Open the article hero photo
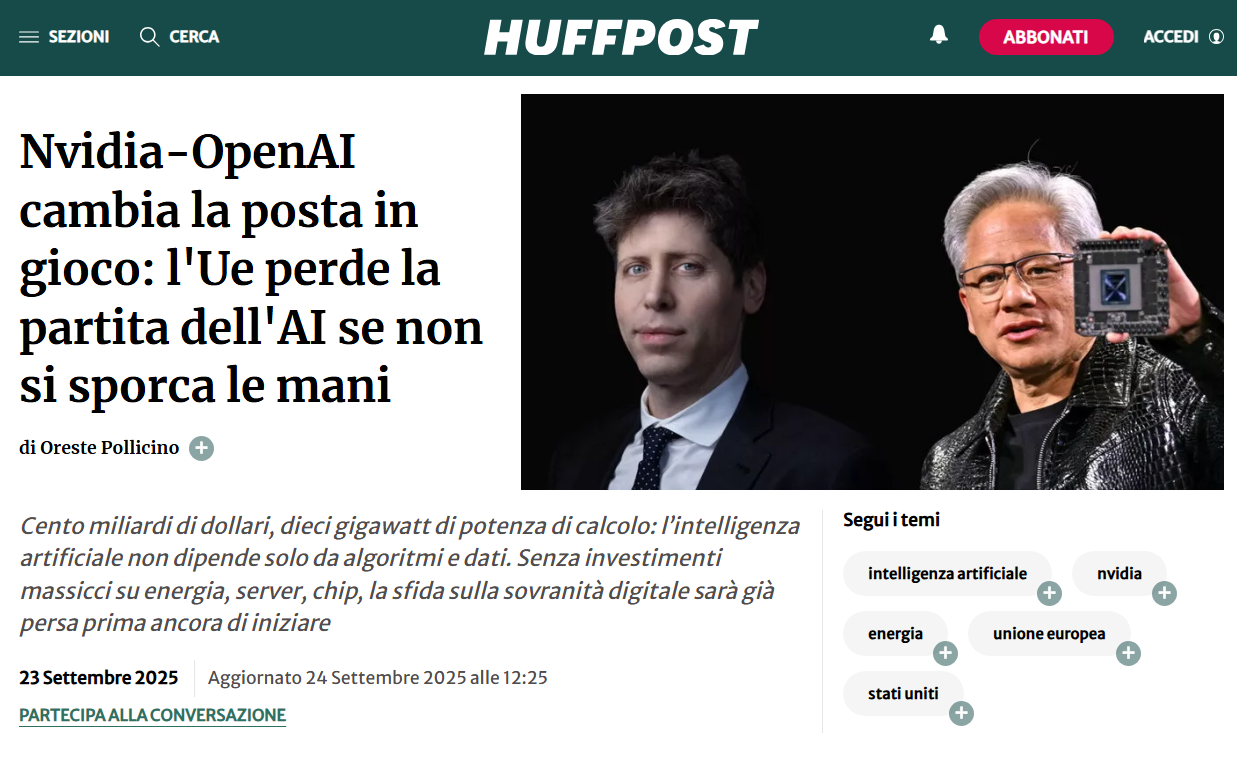The width and height of the screenshot is (1237, 762). [x=872, y=292]
